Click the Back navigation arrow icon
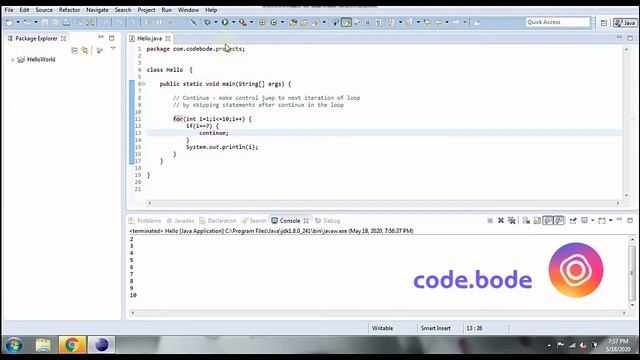This screenshot has height=360, width=640. [438, 22]
